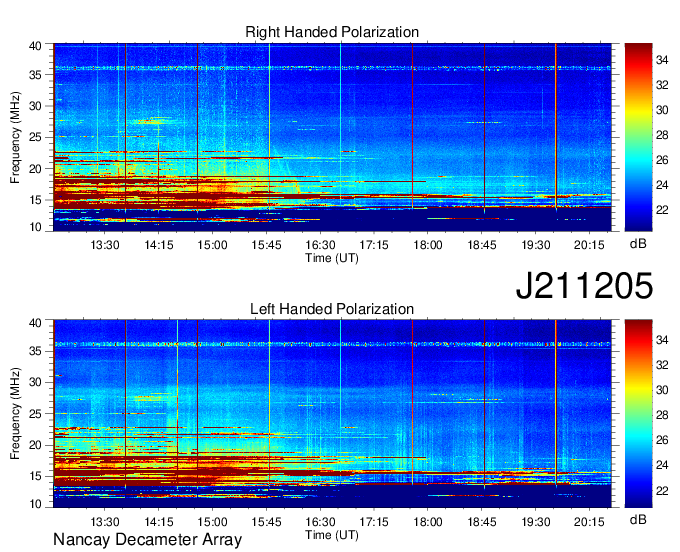
Task: Click 'Time (UT)' label under Left Handed plot
Action: [x=332, y=535]
